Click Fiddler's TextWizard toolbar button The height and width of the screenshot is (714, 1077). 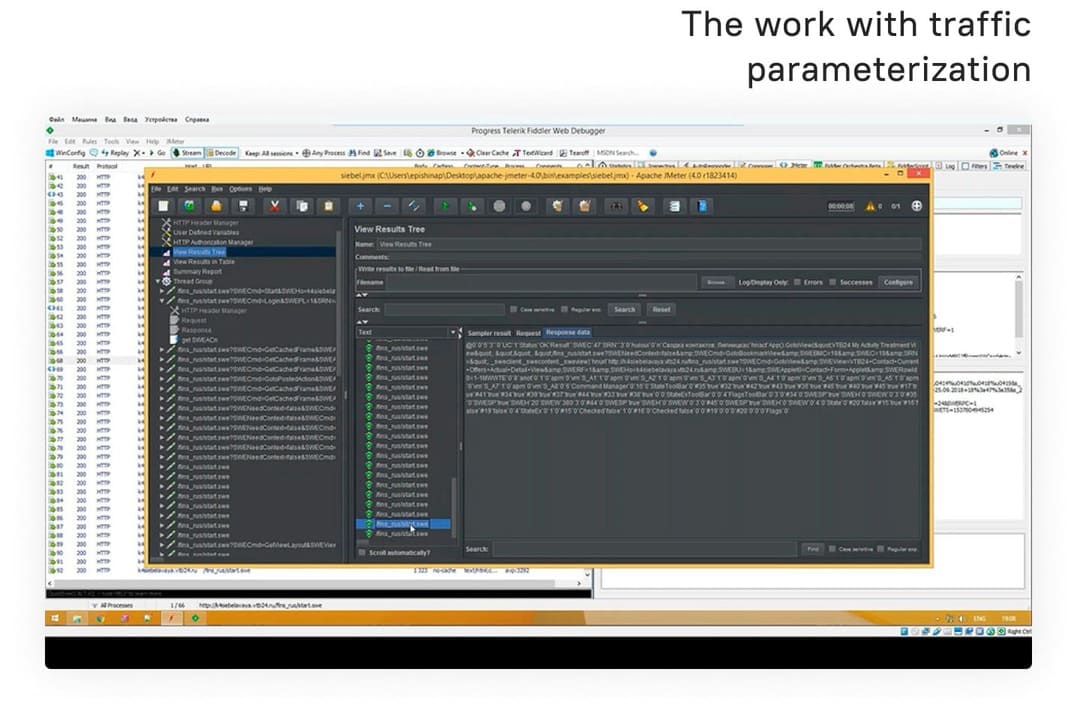point(533,153)
